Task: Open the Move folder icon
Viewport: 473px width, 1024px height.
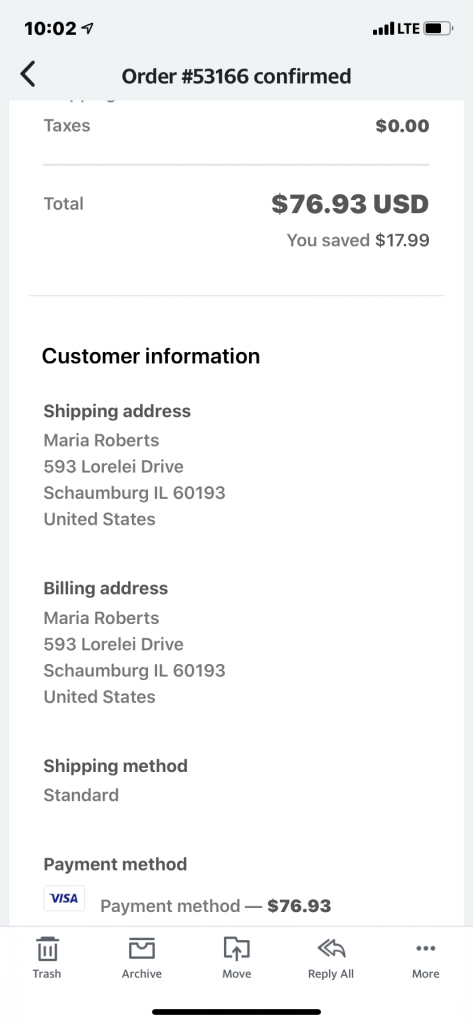Action: coord(236,949)
